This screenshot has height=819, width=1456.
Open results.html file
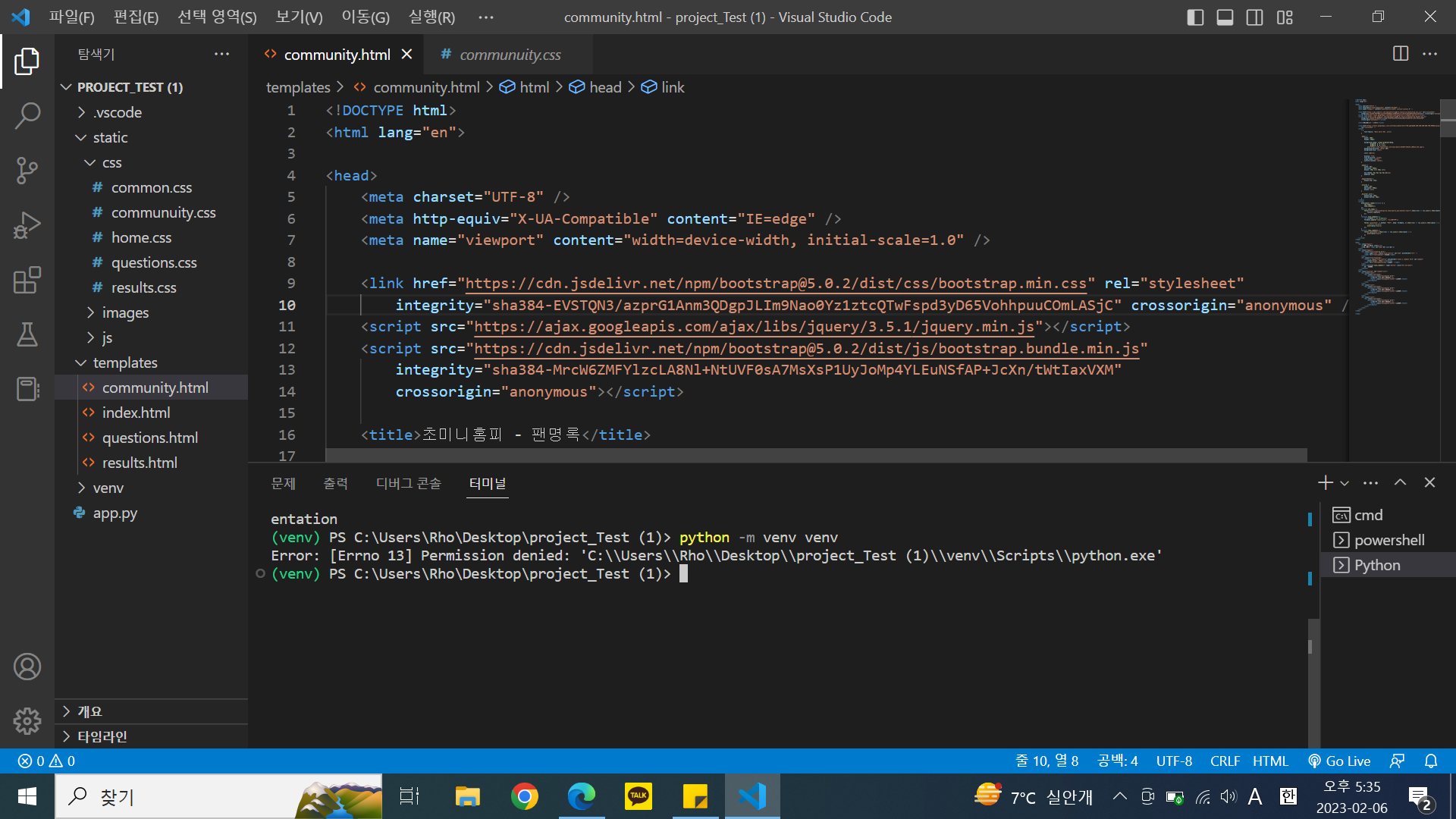pos(151,463)
